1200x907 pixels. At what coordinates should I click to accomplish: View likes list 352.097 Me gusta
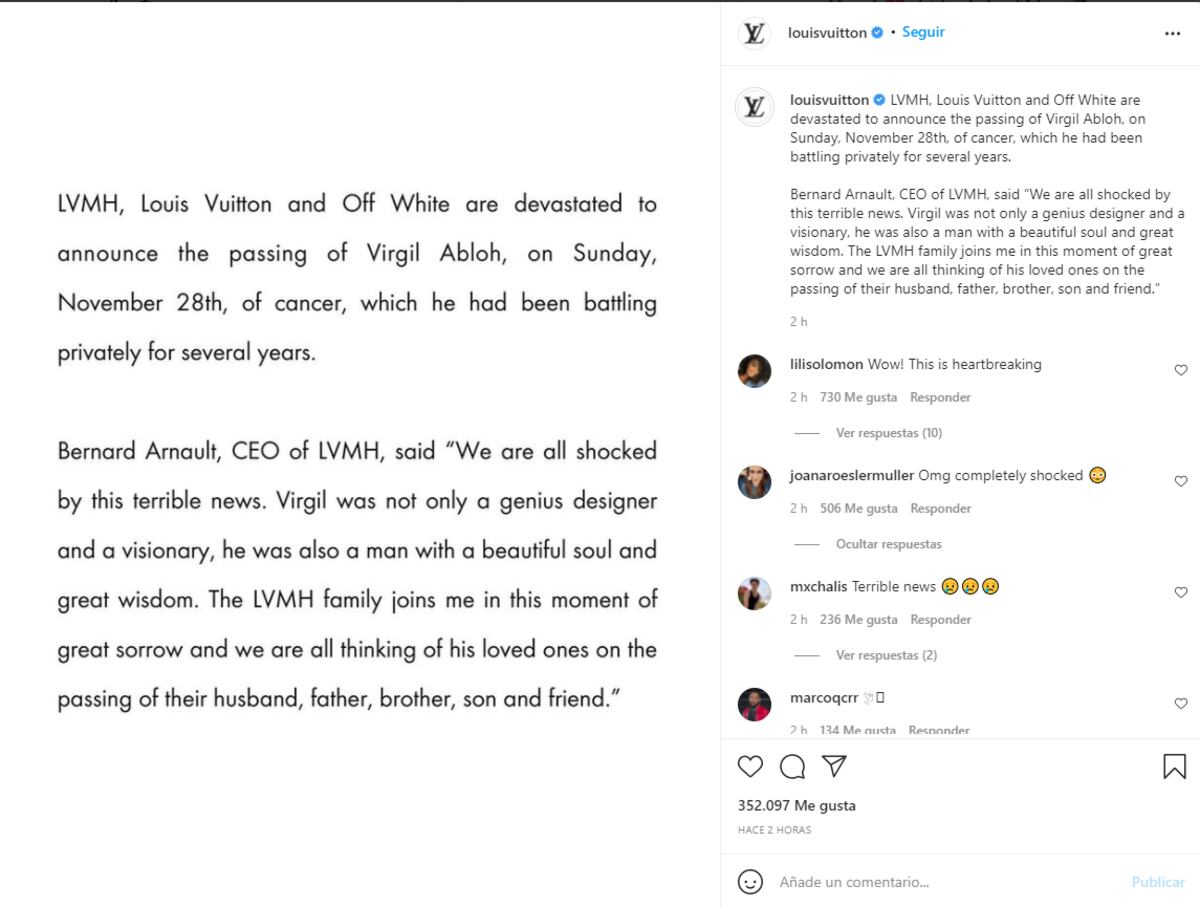click(797, 805)
